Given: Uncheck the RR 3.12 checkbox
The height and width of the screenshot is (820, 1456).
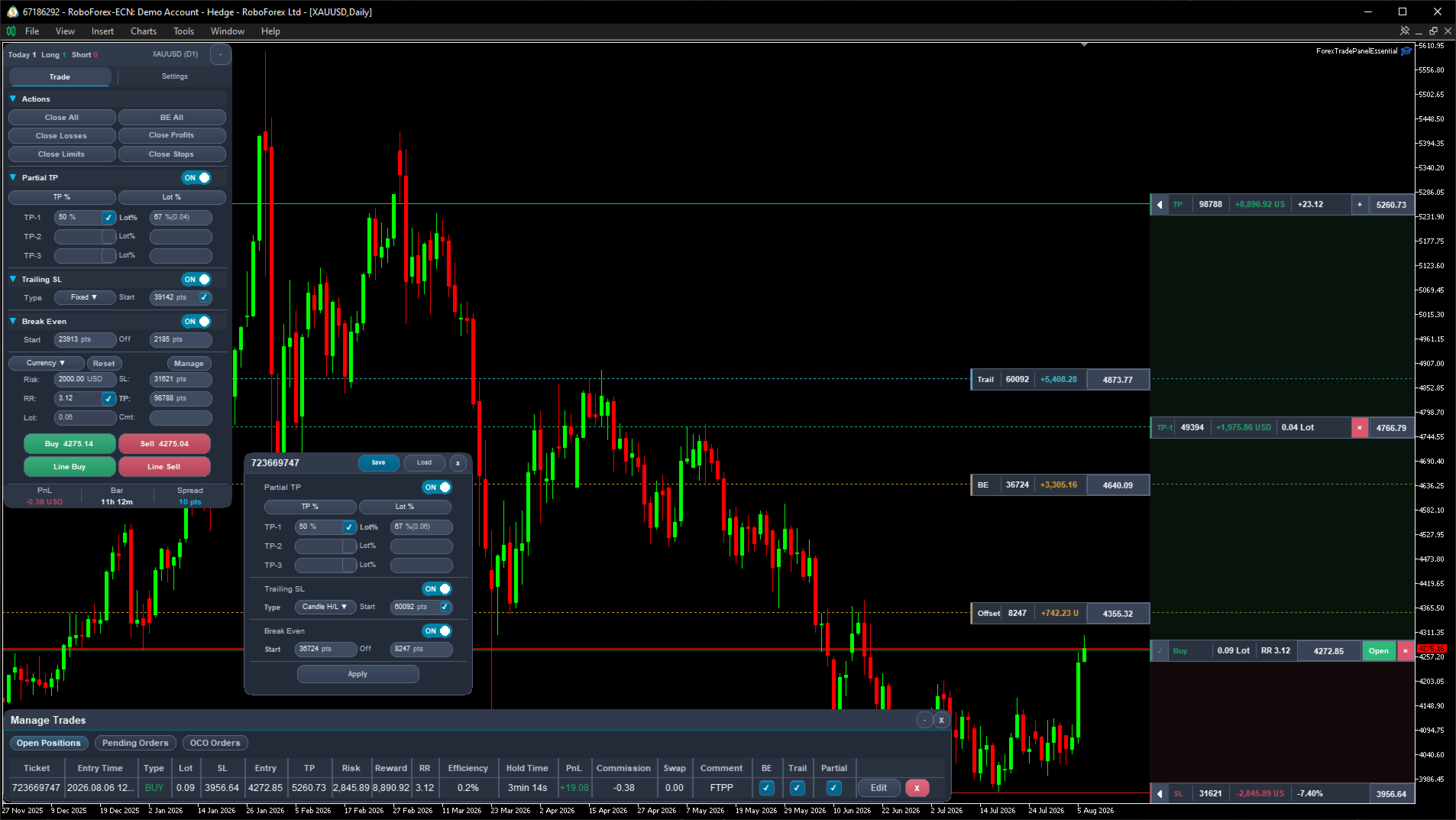Looking at the screenshot, I should (x=108, y=398).
